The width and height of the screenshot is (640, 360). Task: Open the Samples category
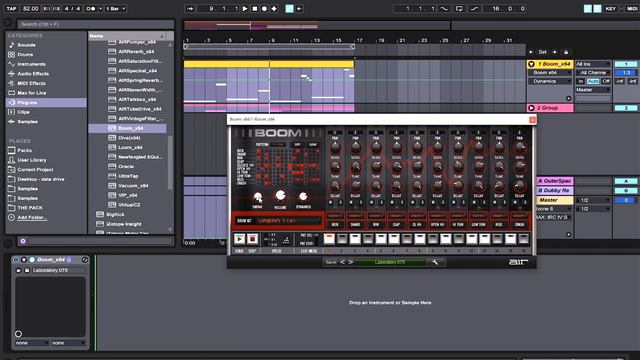(x=27, y=122)
